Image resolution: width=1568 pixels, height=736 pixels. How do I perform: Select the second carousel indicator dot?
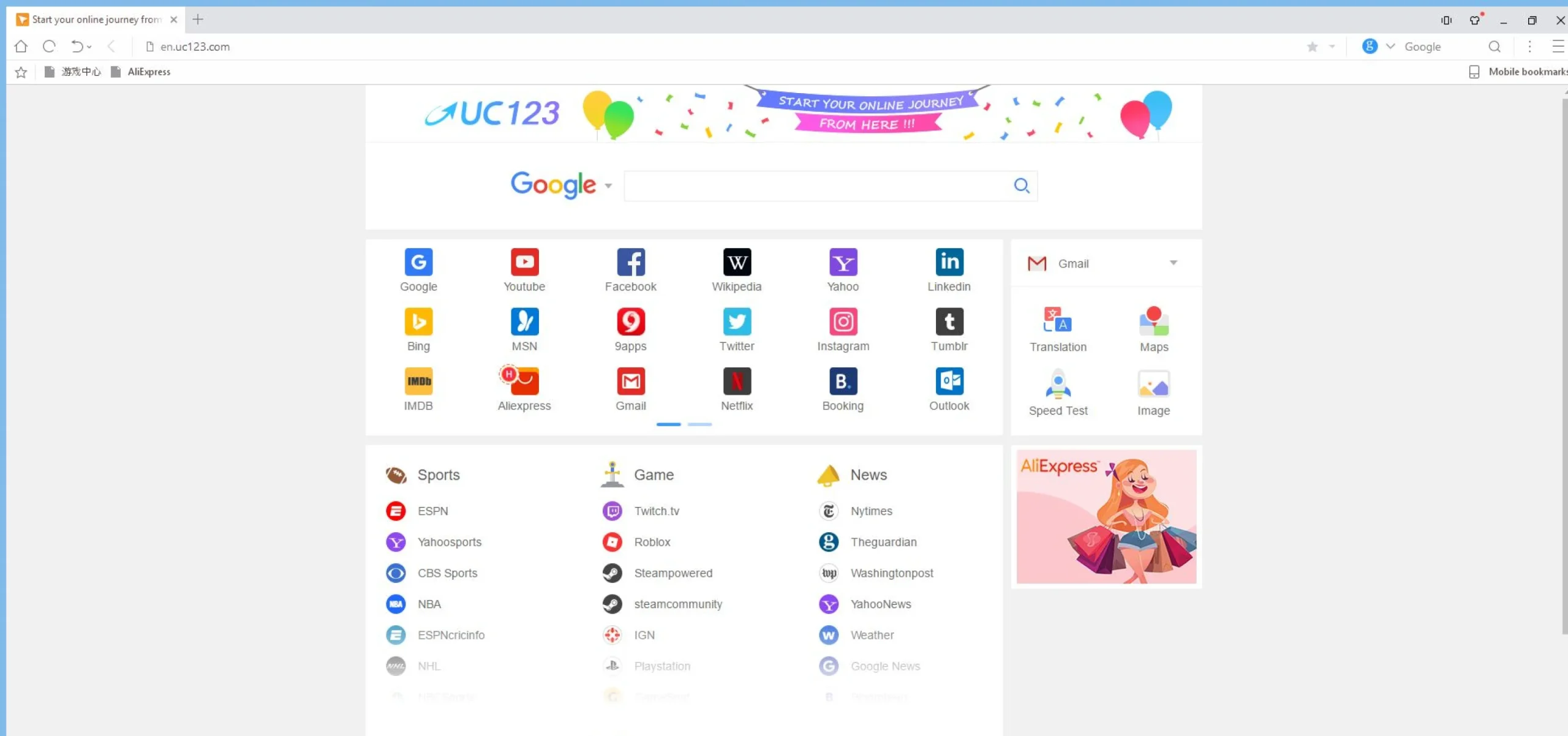[699, 424]
